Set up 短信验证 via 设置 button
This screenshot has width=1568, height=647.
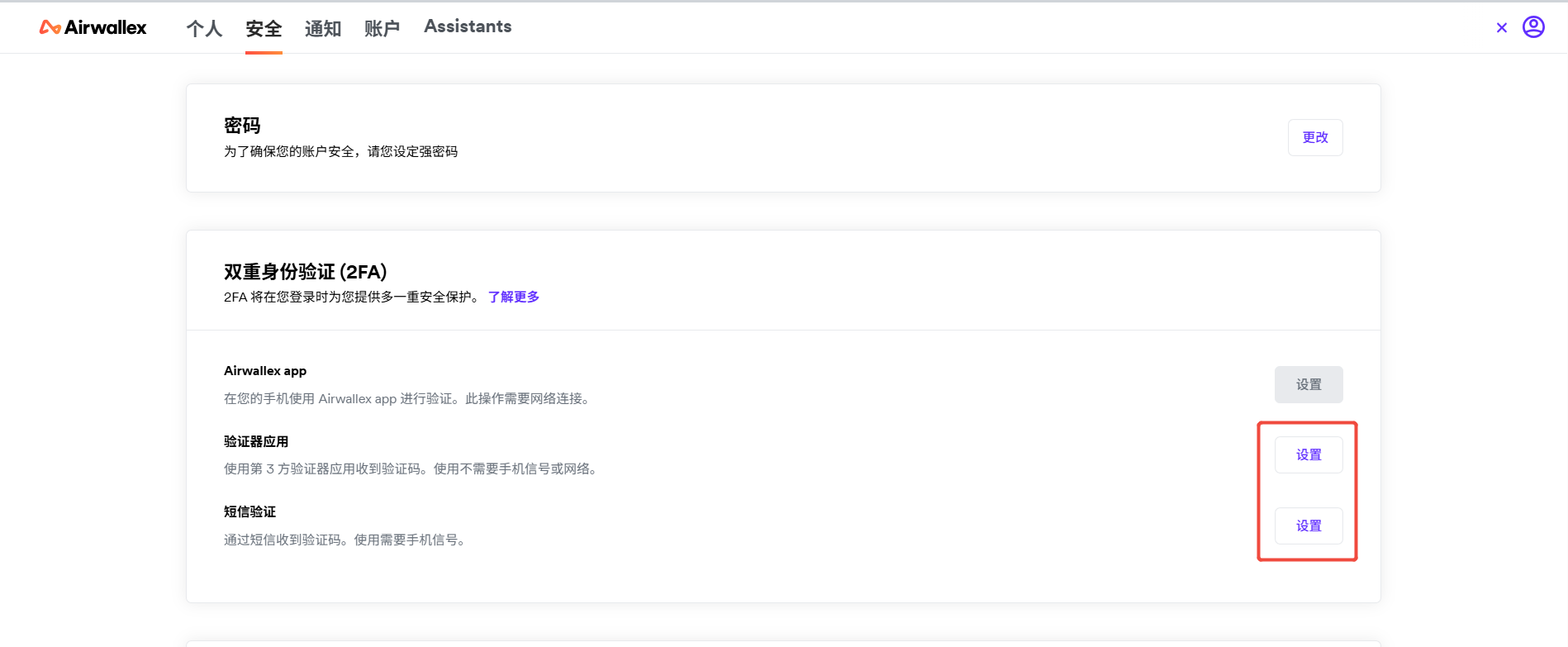1308,526
